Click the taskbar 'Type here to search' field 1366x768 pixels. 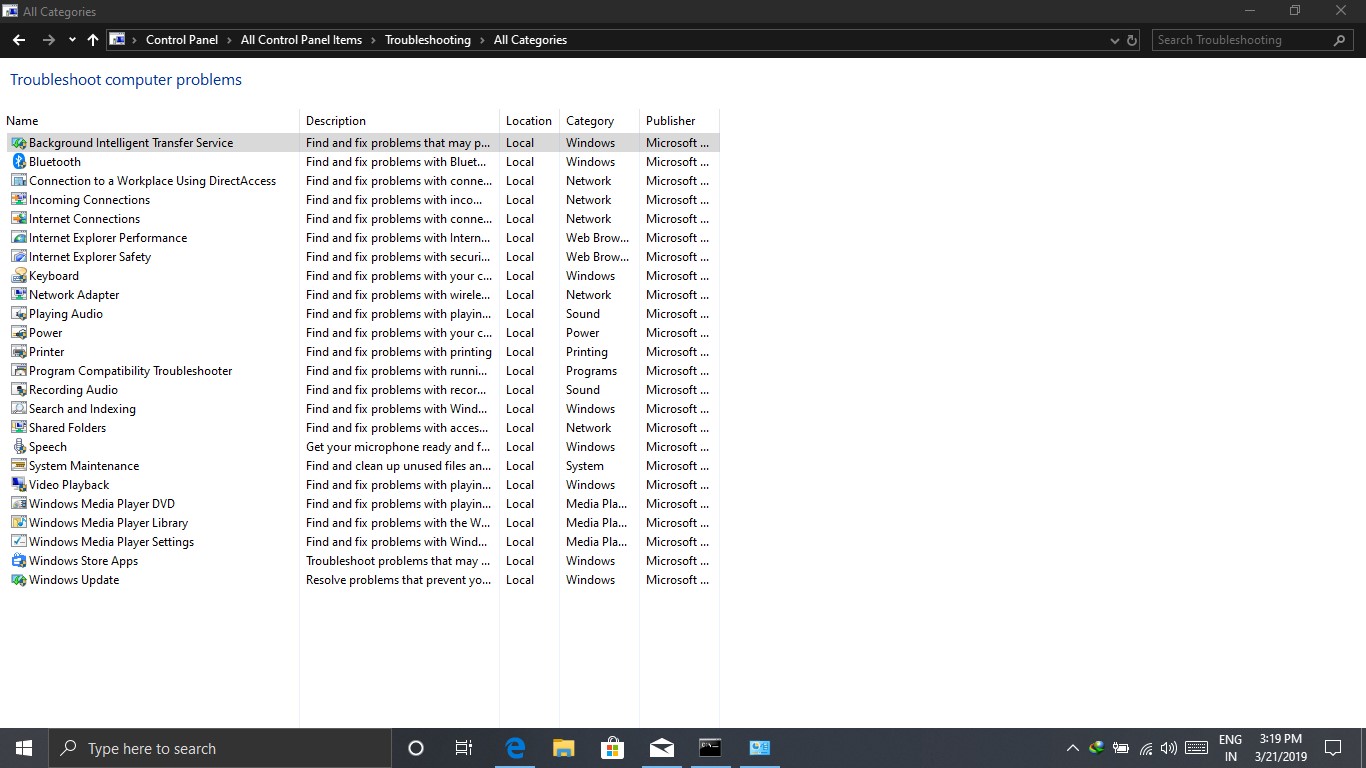click(219, 748)
